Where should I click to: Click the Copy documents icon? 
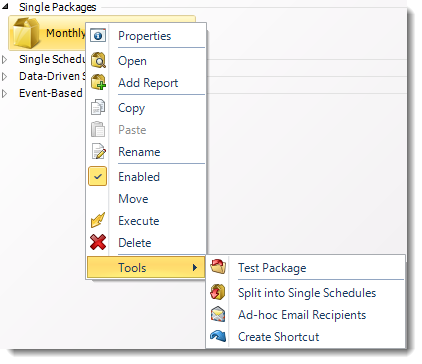point(98,107)
